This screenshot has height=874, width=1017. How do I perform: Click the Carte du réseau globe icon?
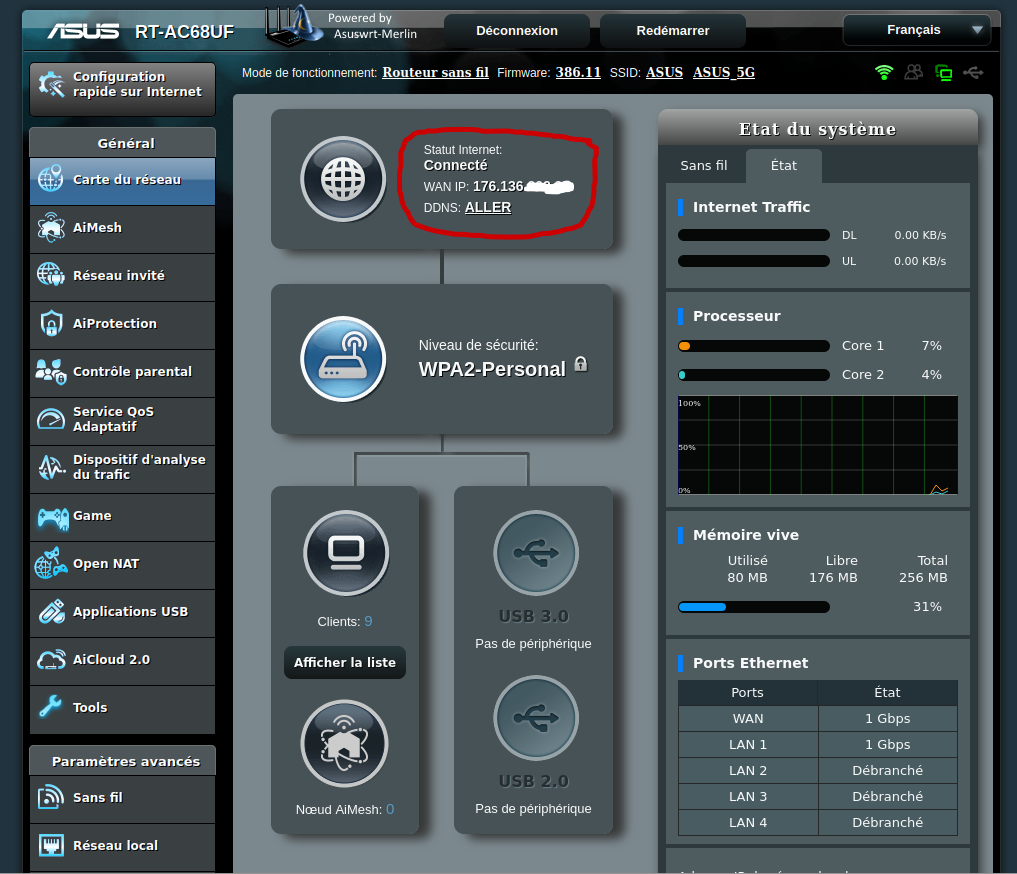(x=51, y=179)
